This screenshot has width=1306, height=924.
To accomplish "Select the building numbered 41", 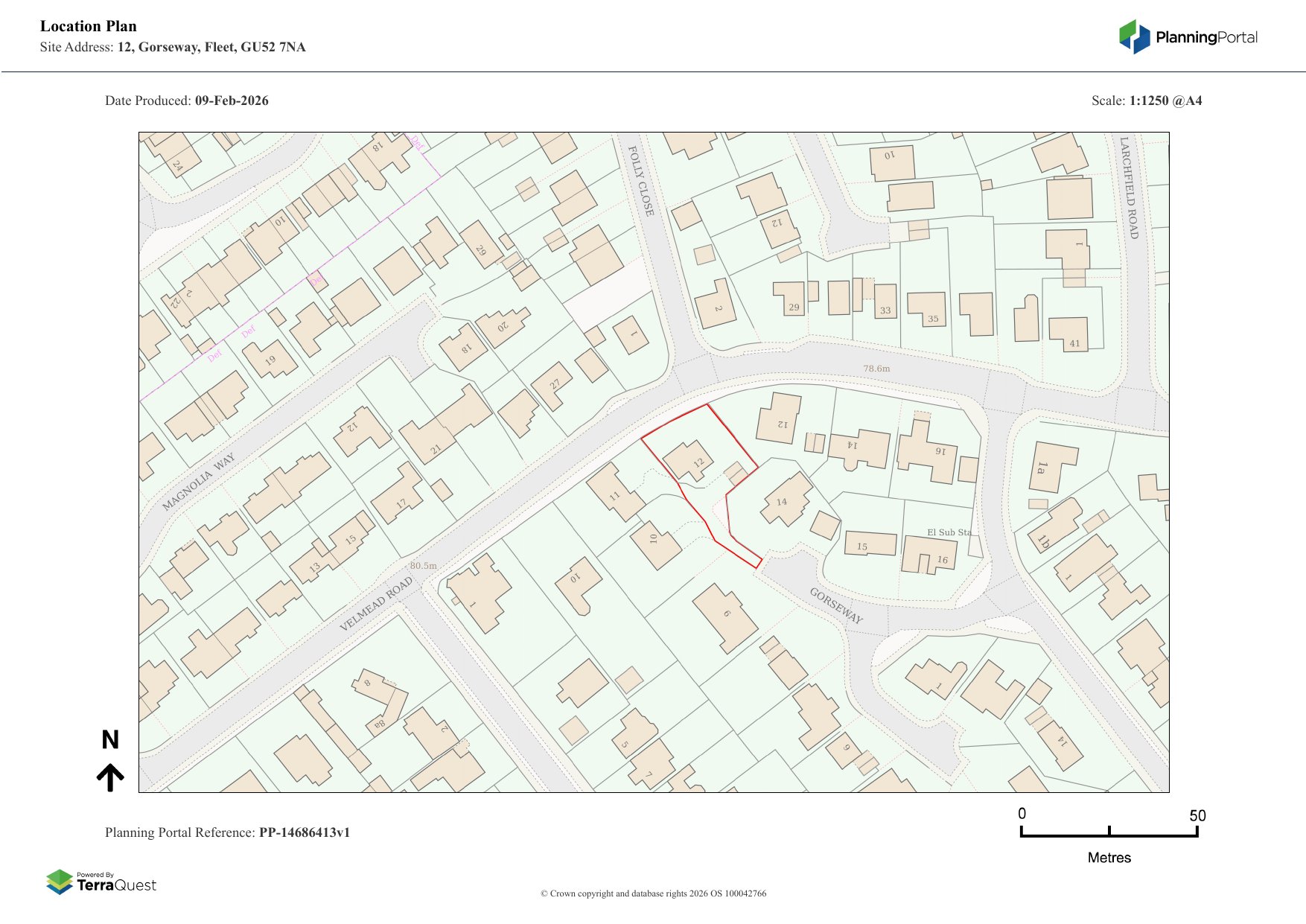I will [1068, 334].
